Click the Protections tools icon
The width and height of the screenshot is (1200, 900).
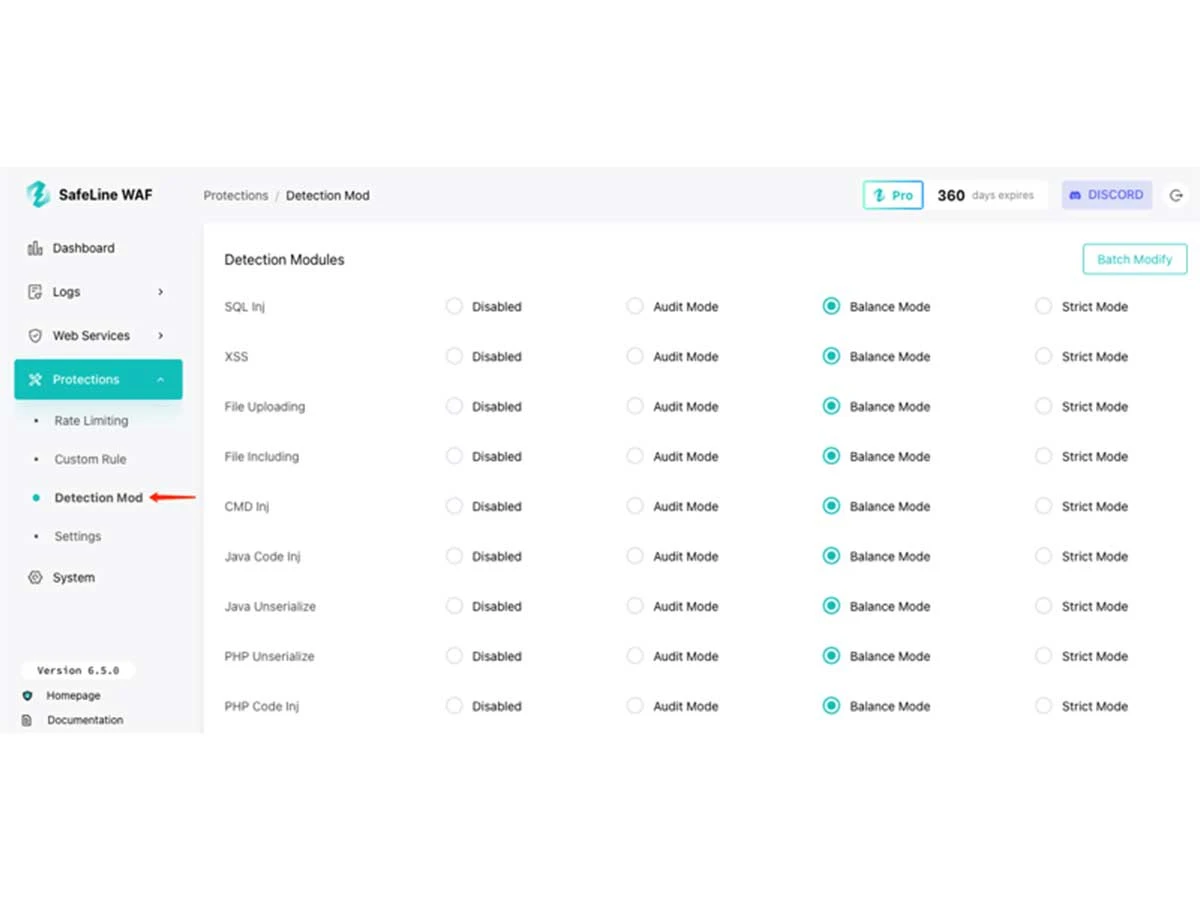(36, 380)
